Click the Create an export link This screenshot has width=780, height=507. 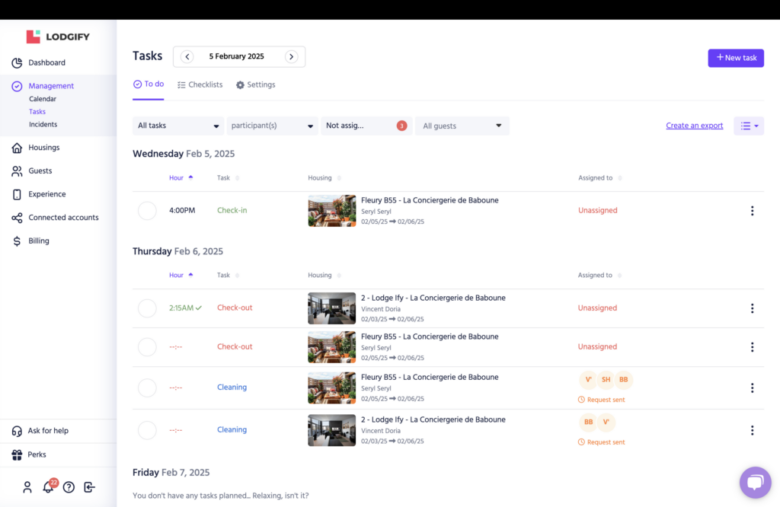click(694, 126)
